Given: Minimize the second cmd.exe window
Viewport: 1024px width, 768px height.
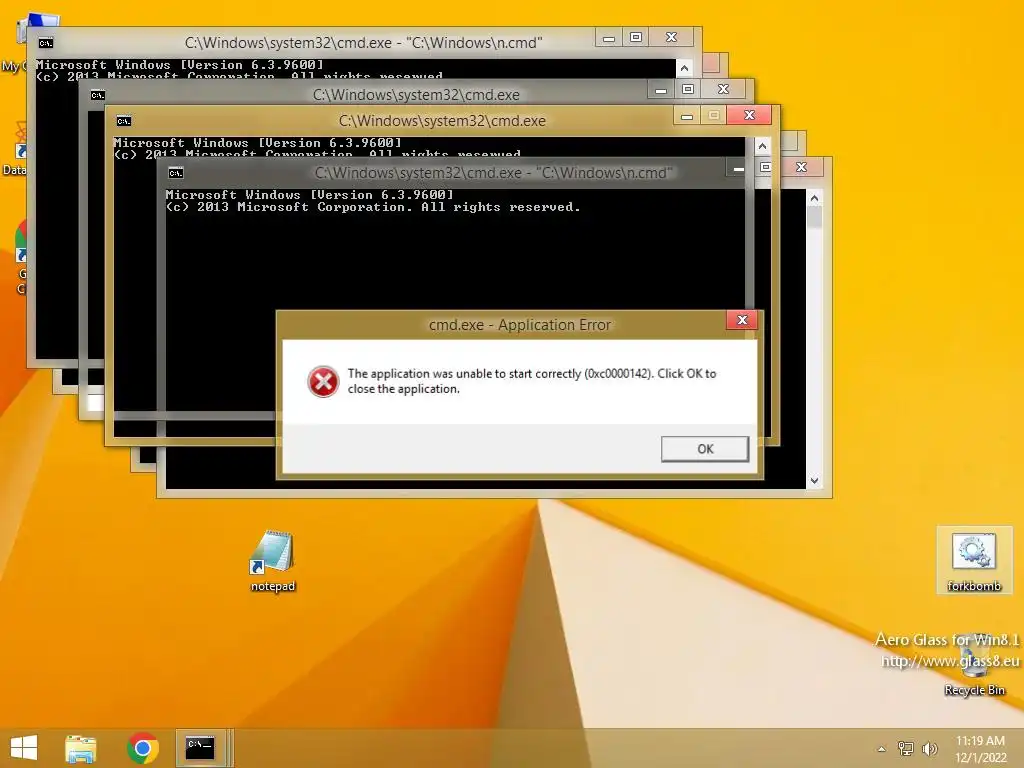Looking at the screenshot, I should point(661,90).
